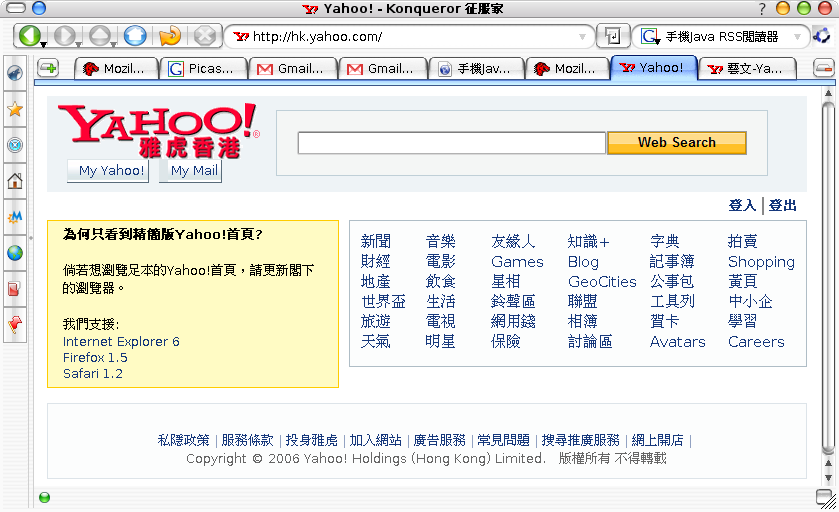This screenshot has width=839, height=512.
Task: Click bottom scrollbar down arrow
Action: point(828,478)
